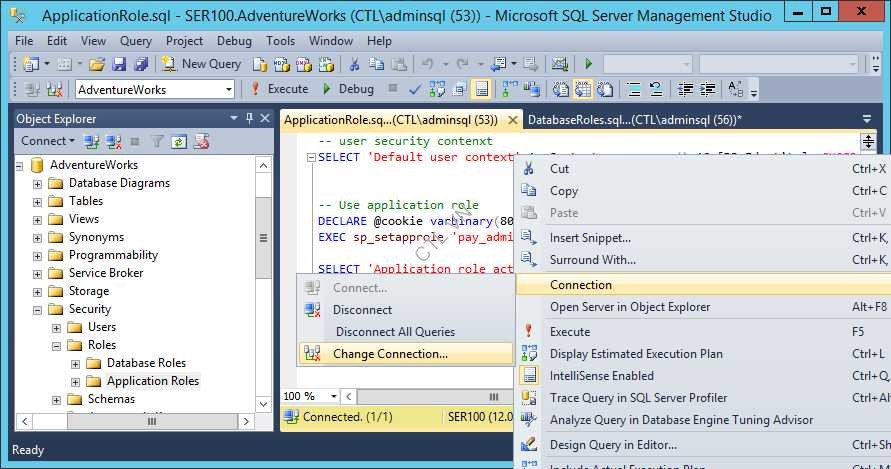The image size is (891, 469).
Task: Choose Disconnect from the connection submenu
Action: (362, 310)
